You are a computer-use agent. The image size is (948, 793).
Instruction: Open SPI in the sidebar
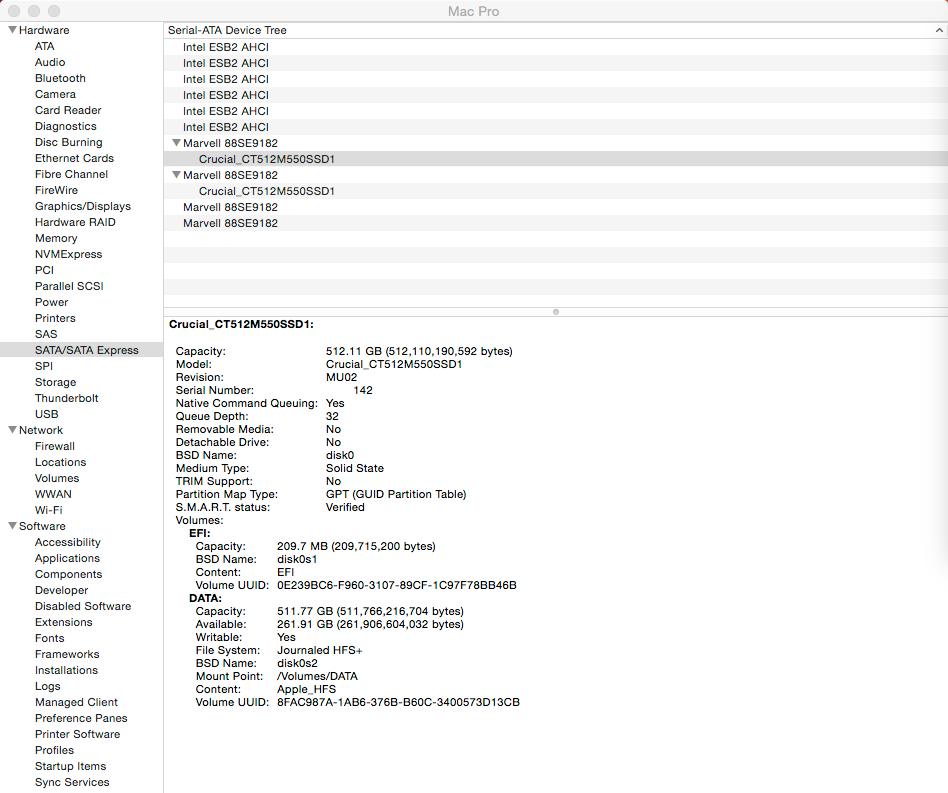click(x=44, y=366)
